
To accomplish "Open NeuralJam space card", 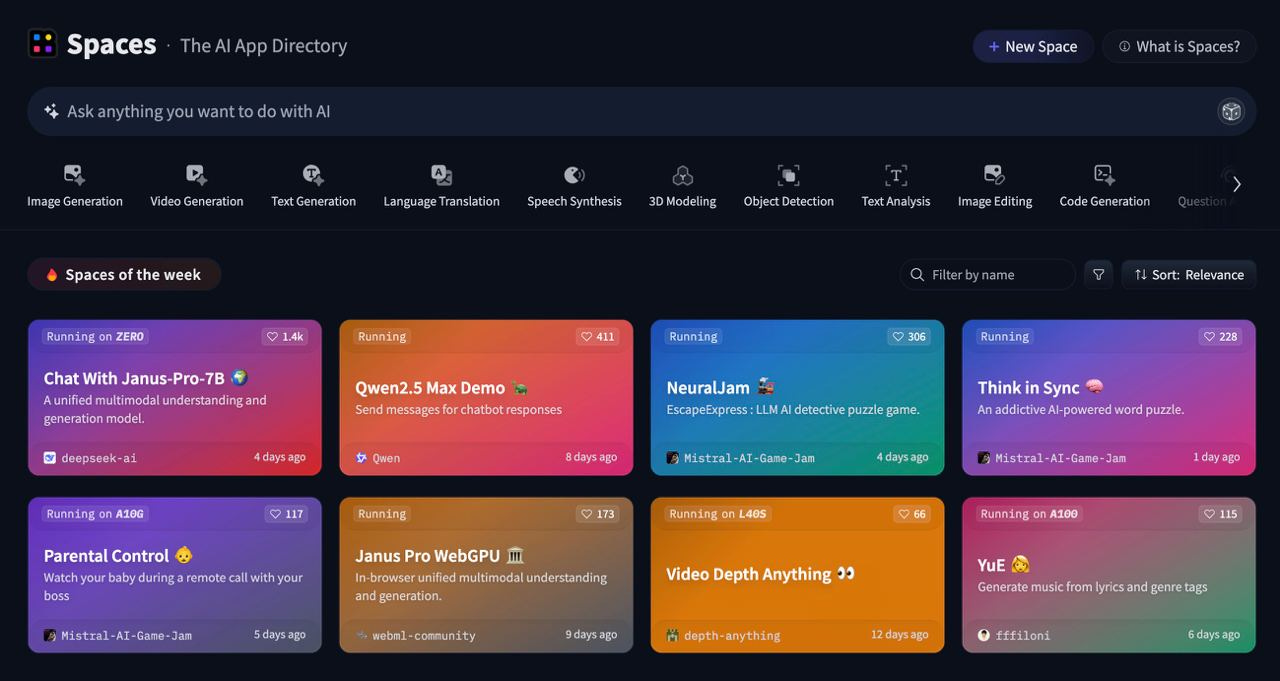I will tap(797, 397).
